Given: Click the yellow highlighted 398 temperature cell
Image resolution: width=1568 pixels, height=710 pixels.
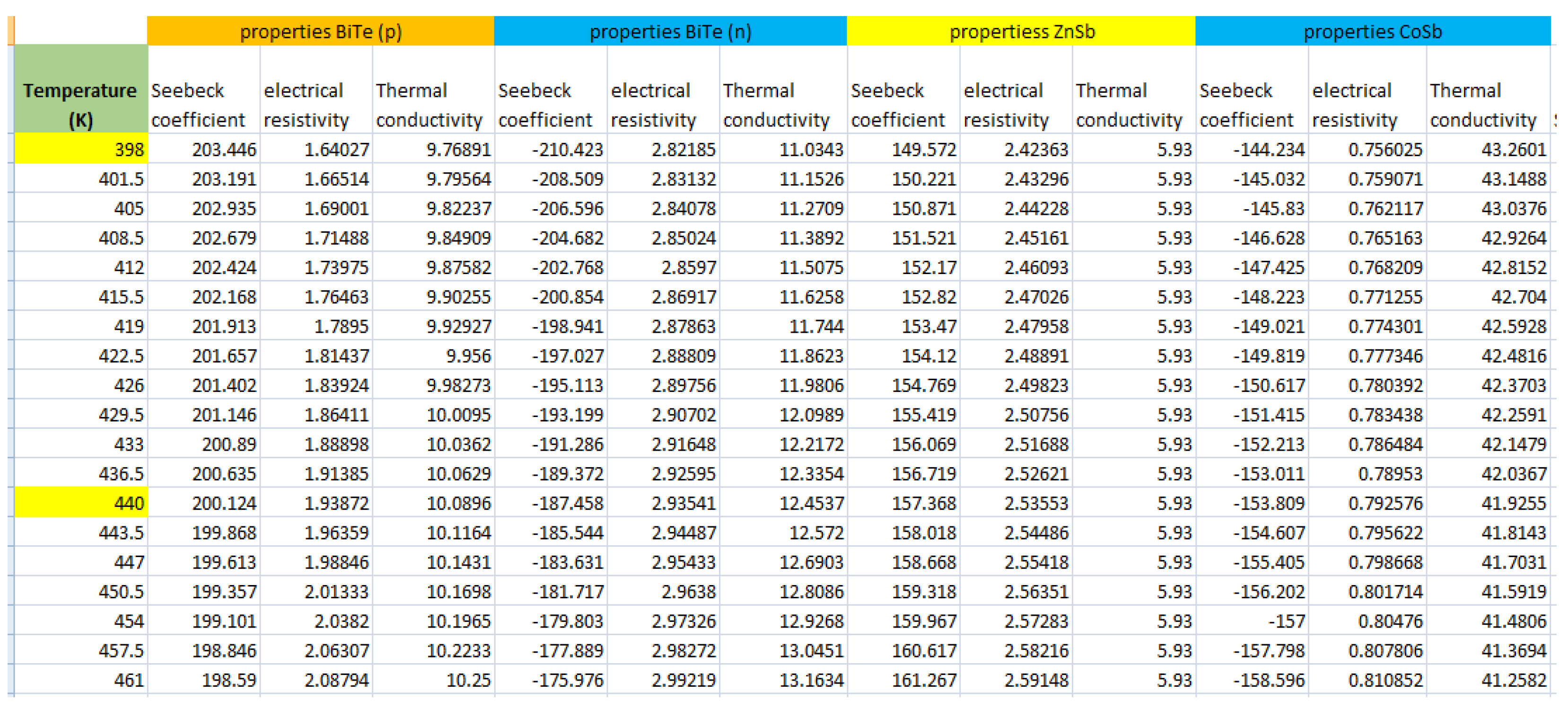Looking at the screenshot, I should [81, 149].
